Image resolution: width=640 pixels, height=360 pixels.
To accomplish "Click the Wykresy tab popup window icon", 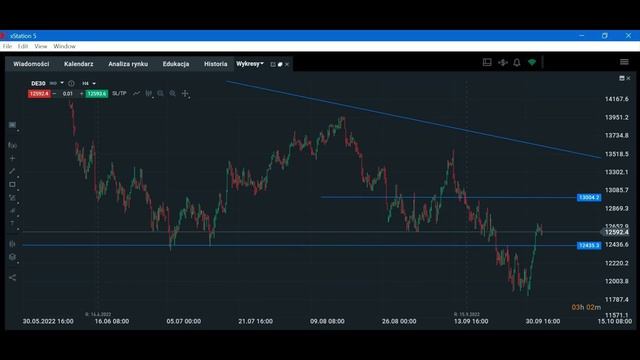I will click(280, 64).
